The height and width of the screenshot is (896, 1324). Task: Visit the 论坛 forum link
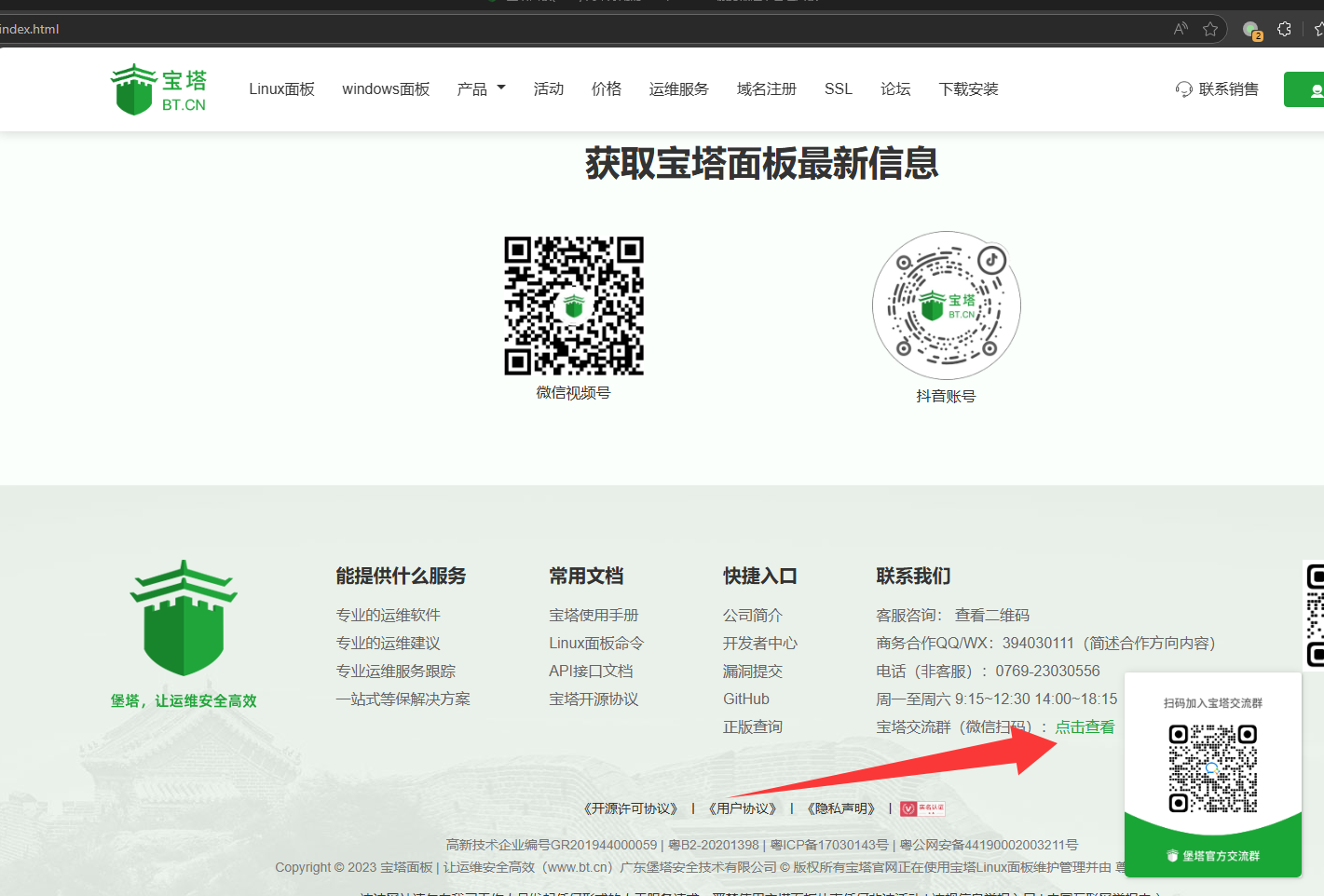(895, 89)
